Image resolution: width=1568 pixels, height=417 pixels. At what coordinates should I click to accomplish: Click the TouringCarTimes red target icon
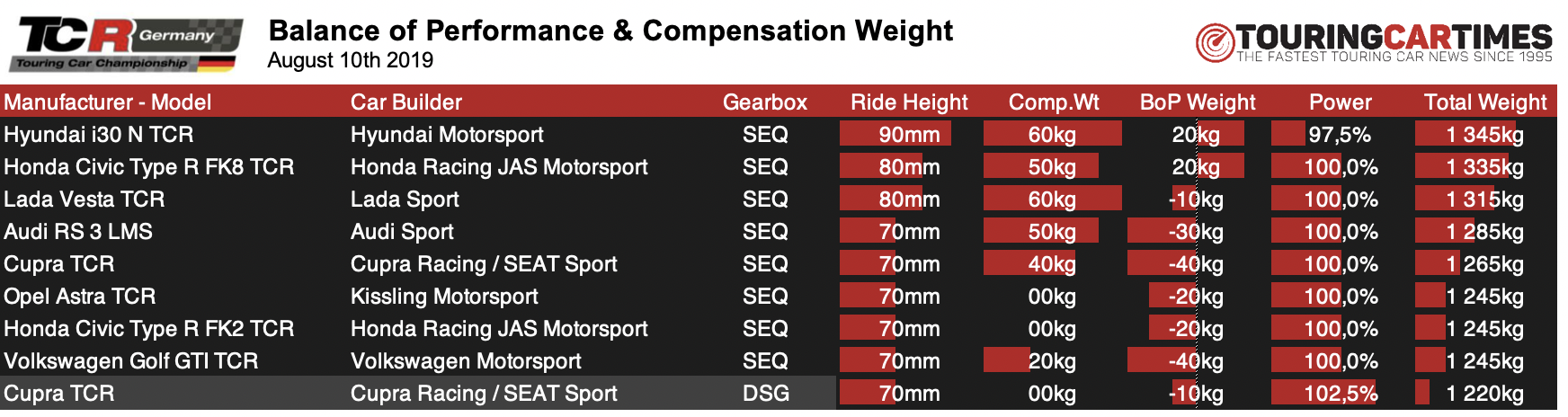(x=1215, y=42)
